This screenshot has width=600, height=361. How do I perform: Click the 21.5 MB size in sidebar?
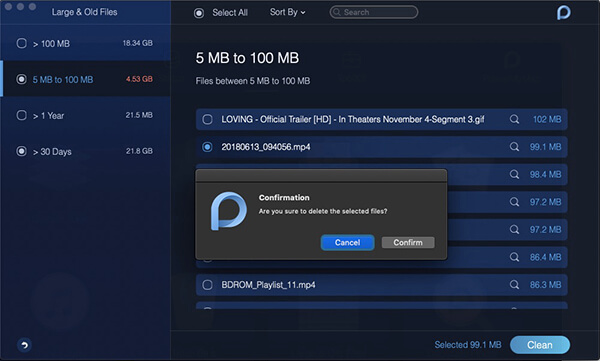pos(139,115)
